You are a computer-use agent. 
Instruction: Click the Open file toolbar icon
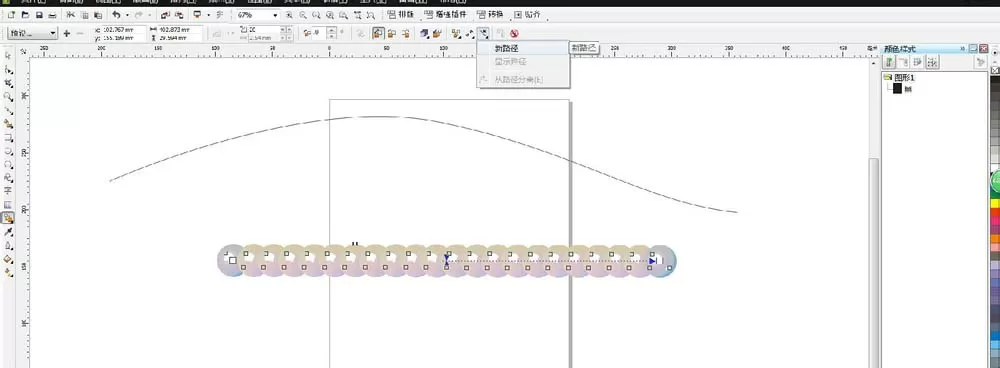[26, 15]
